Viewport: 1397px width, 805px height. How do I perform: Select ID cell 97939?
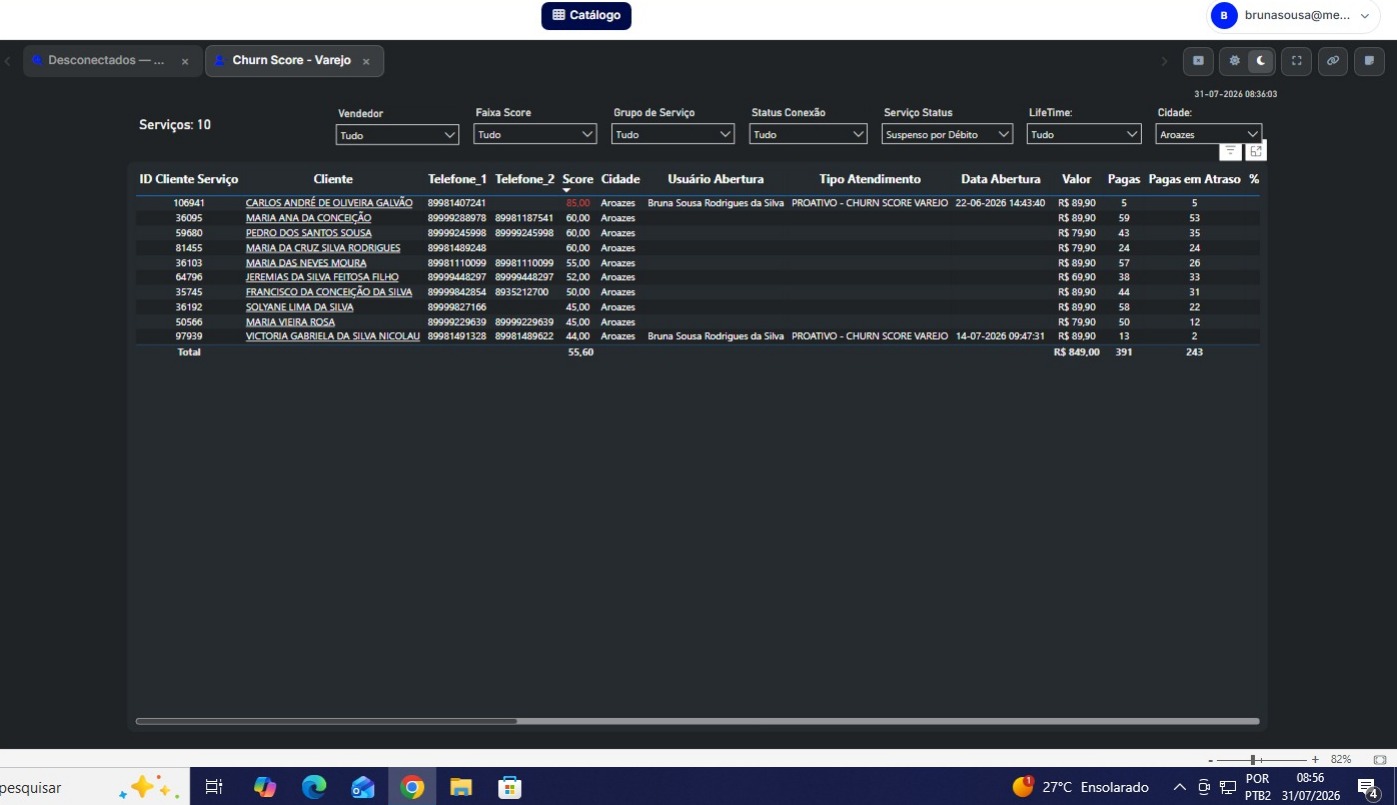(x=189, y=336)
